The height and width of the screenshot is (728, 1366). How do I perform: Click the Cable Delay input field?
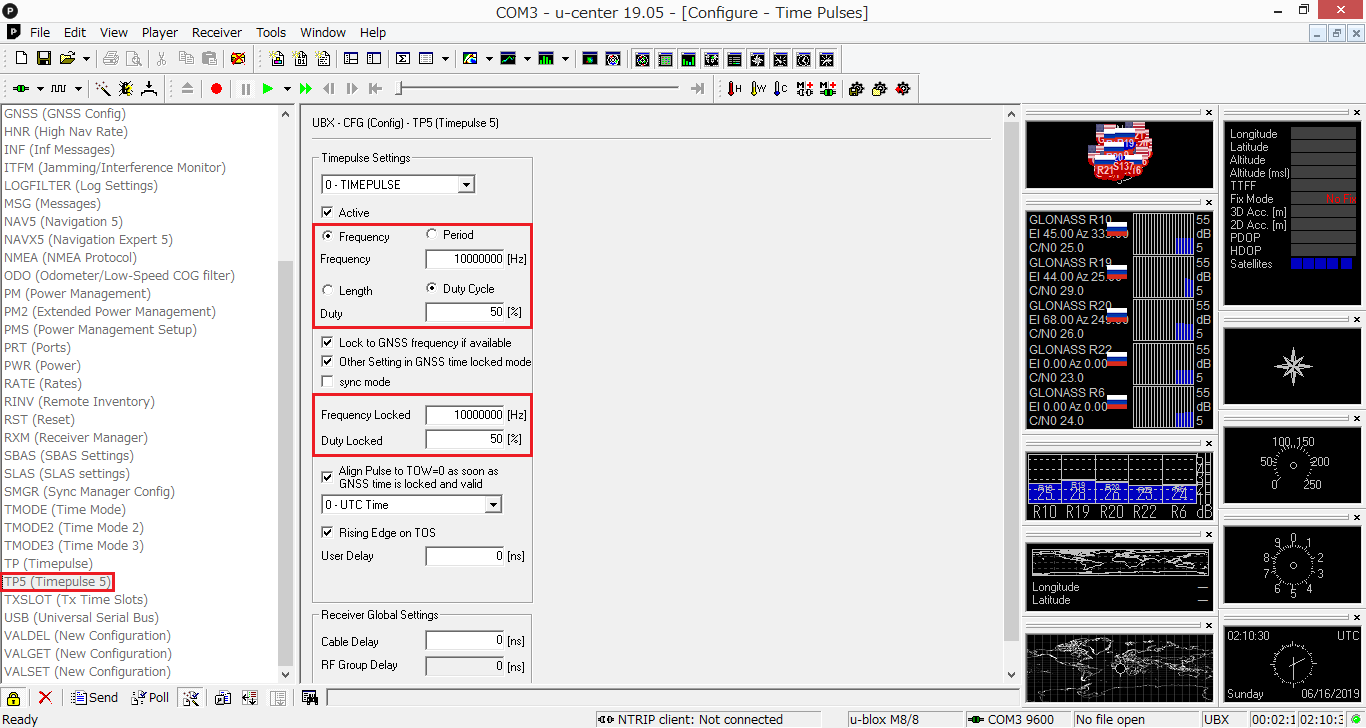pos(465,641)
